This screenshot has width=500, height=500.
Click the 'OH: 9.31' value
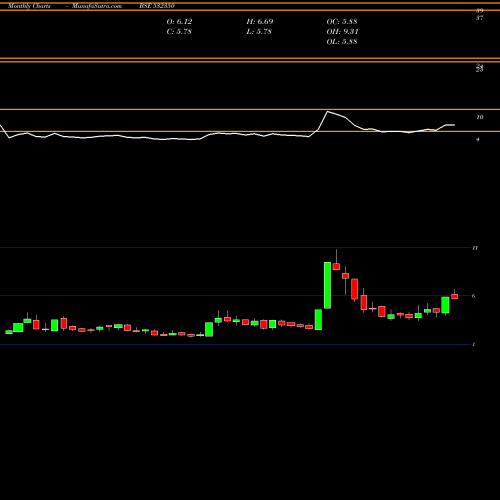(x=342, y=32)
